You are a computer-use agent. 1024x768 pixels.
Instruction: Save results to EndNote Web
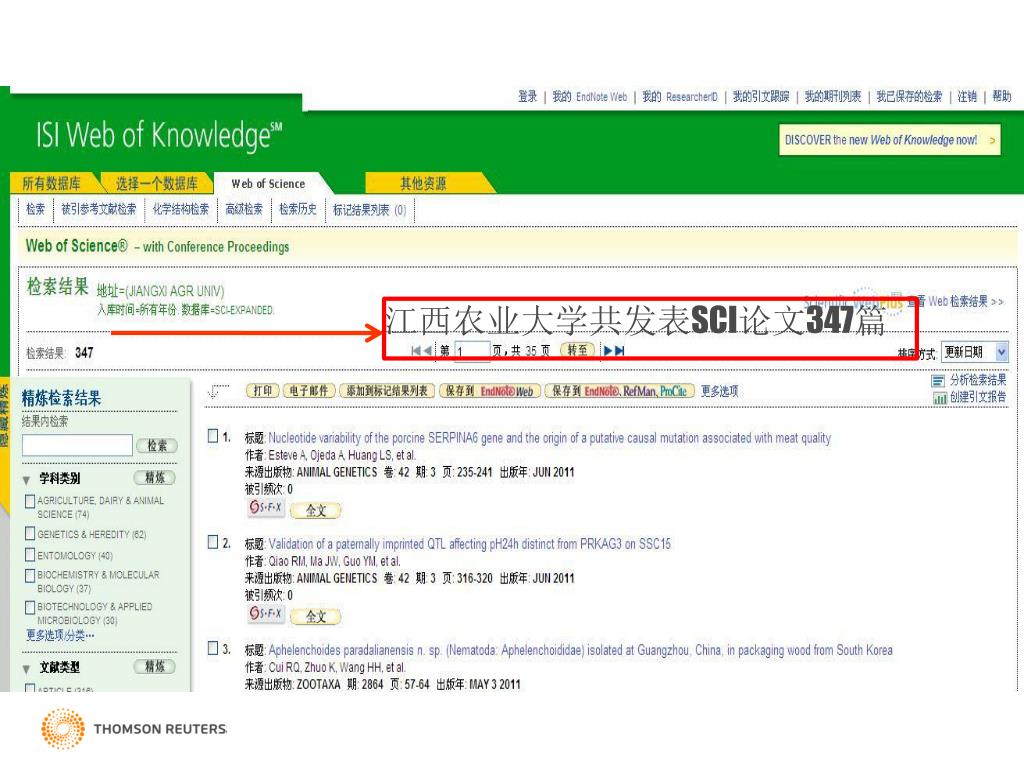click(489, 391)
